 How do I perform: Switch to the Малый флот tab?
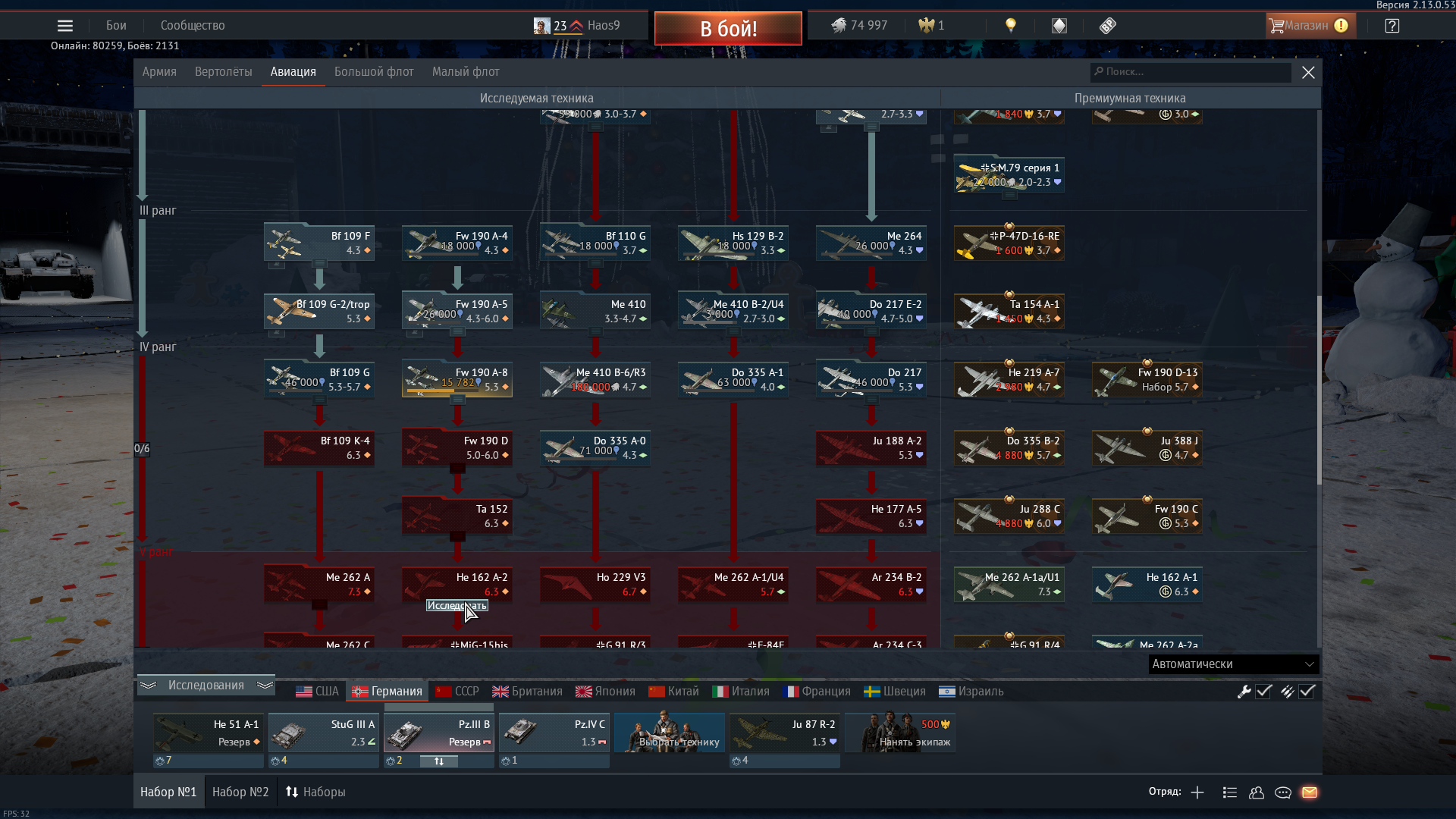(x=466, y=72)
